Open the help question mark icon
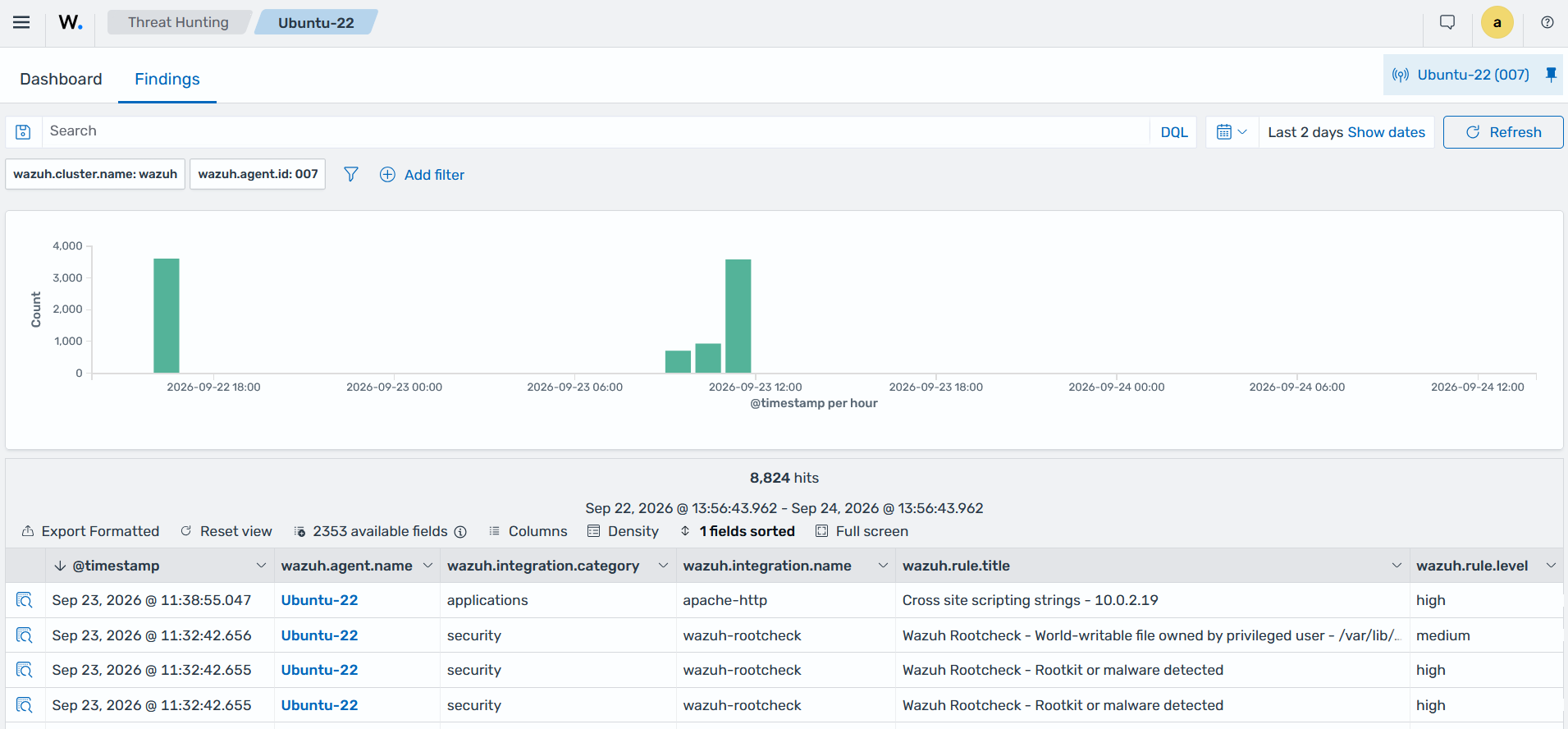The width and height of the screenshot is (1568, 729). (1547, 22)
